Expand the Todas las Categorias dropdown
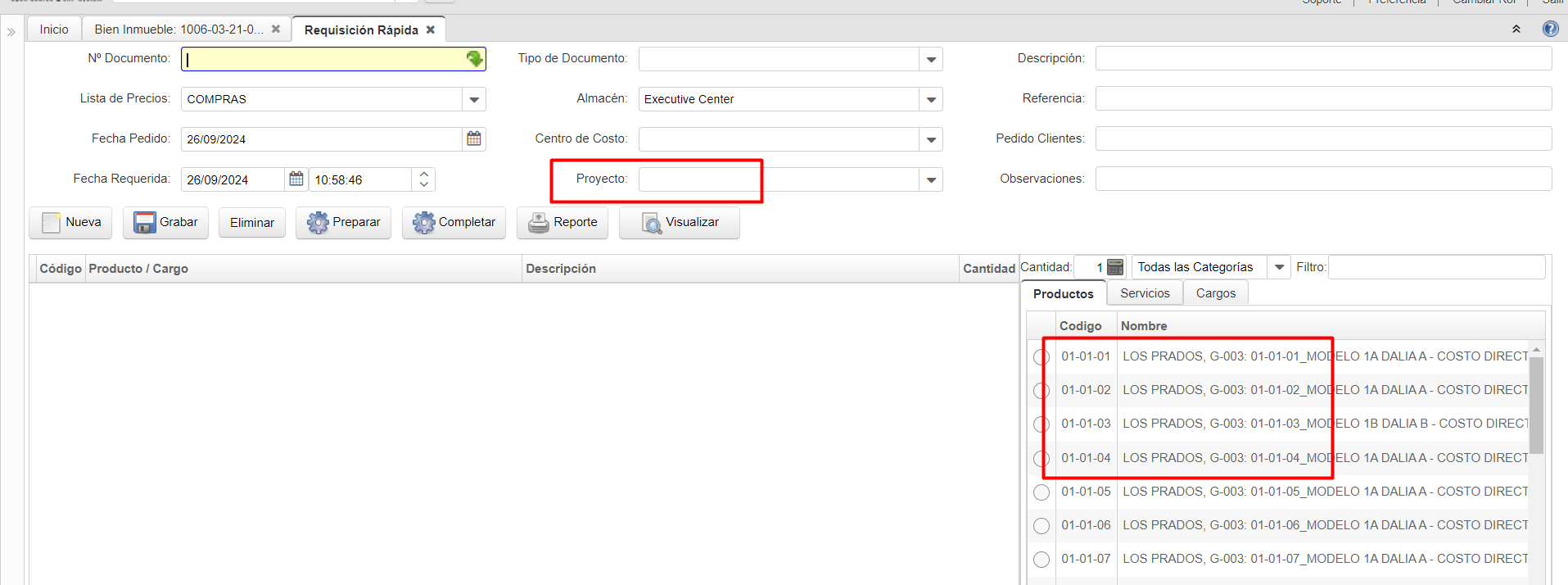The height and width of the screenshot is (585, 1568). 1279,267
